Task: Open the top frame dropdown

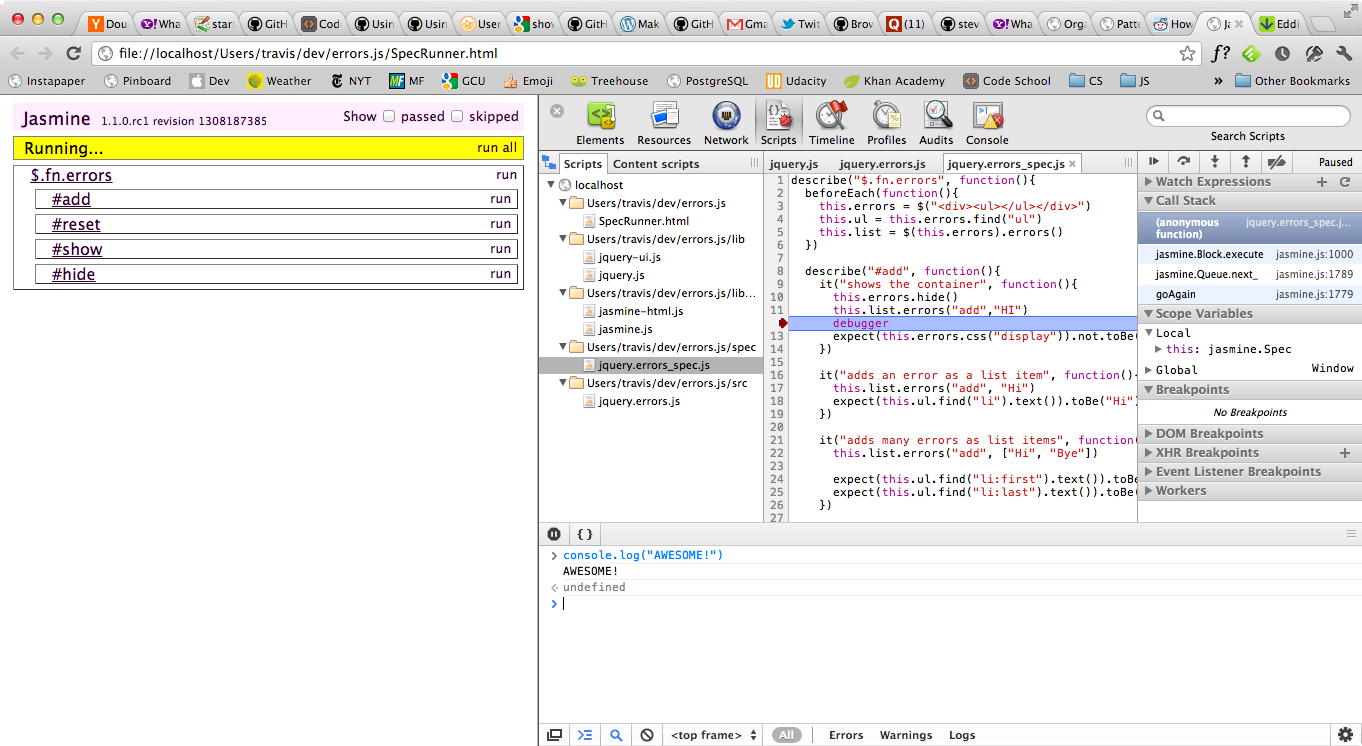Action: (x=715, y=735)
